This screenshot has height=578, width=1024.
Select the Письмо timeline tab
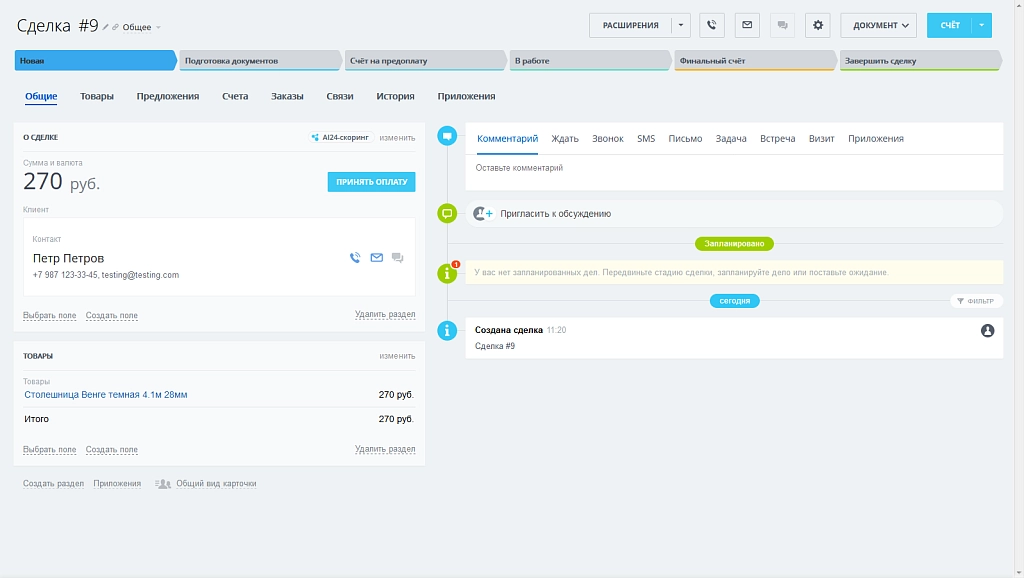point(685,138)
